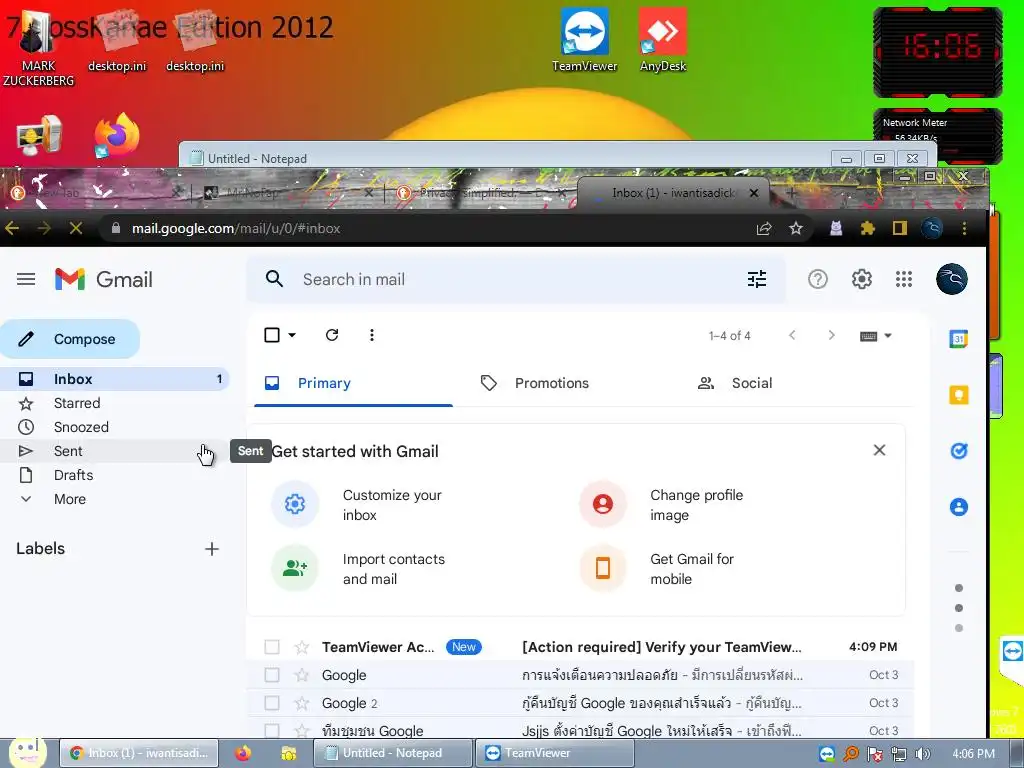Screen dimensions: 1024x768
Task: Open Firefox from taskbar
Action: click(244, 753)
